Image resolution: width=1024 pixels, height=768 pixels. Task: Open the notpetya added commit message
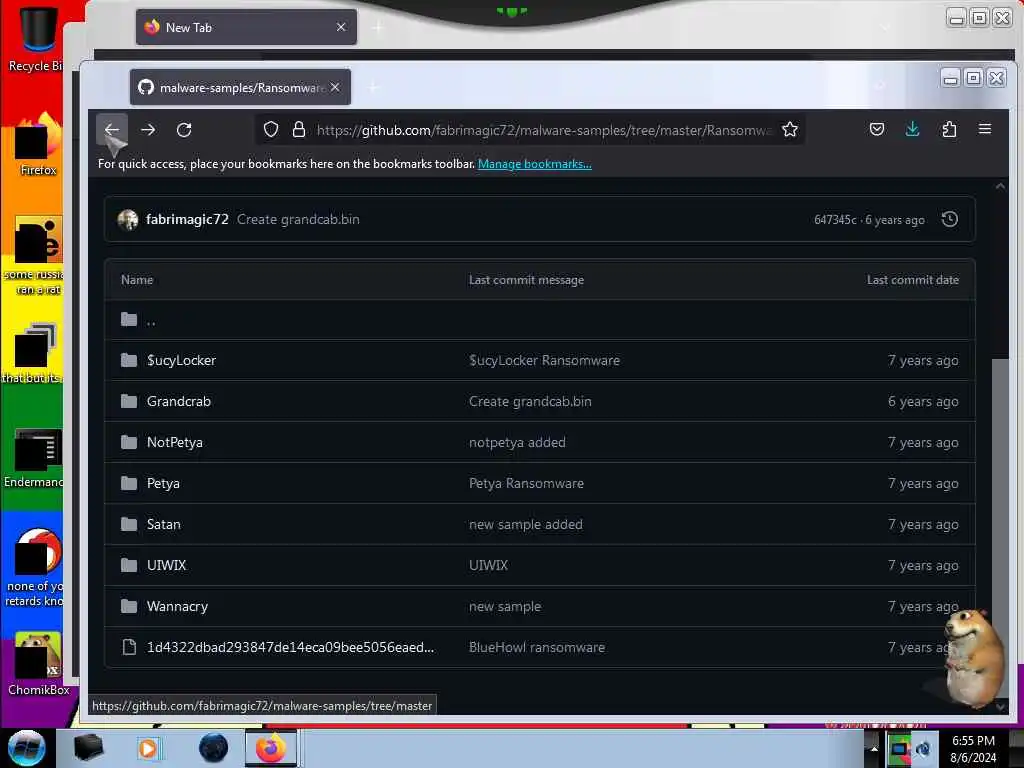coord(517,442)
